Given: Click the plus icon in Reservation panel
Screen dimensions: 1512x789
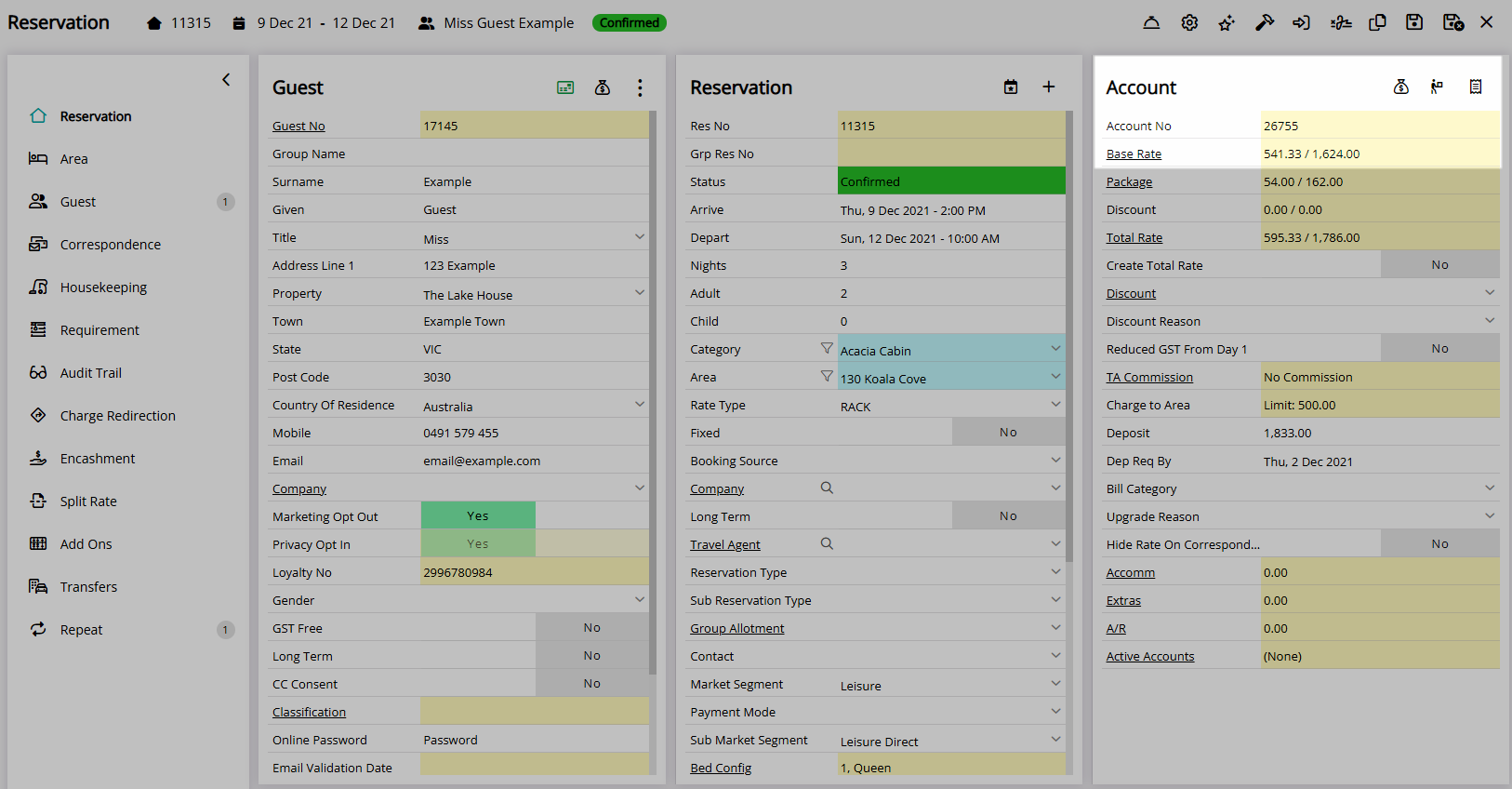Looking at the screenshot, I should pos(1048,87).
